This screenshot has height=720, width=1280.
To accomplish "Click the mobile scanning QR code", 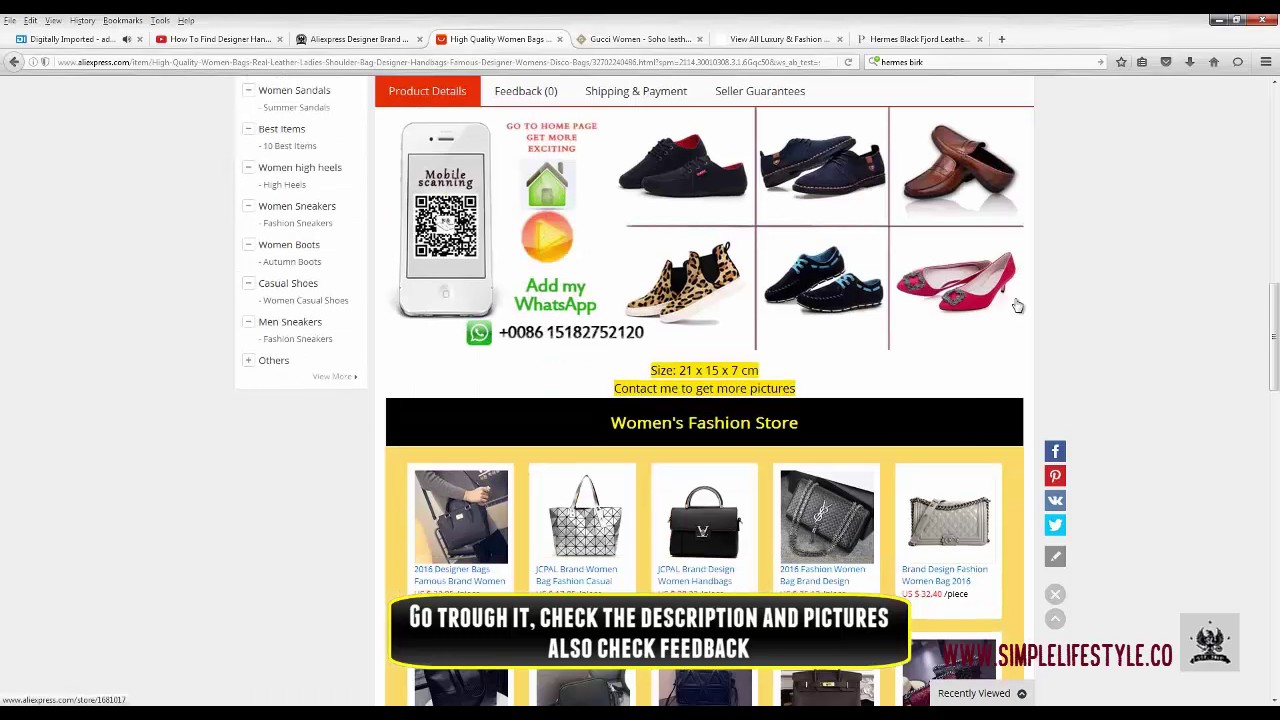I will point(446,225).
